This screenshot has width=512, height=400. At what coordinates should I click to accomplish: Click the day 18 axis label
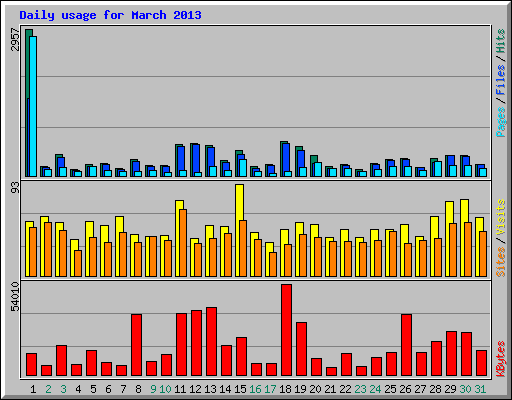point(285,389)
